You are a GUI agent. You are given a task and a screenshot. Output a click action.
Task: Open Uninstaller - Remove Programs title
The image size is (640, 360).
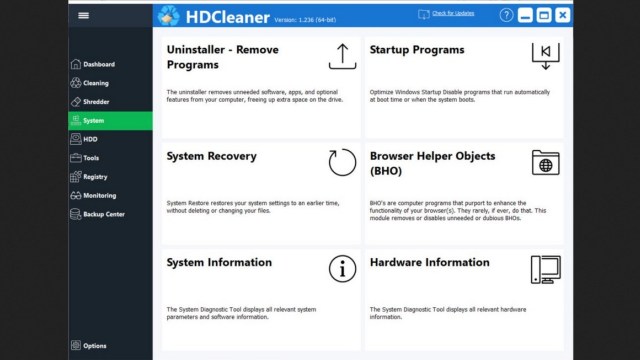[x=222, y=57]
